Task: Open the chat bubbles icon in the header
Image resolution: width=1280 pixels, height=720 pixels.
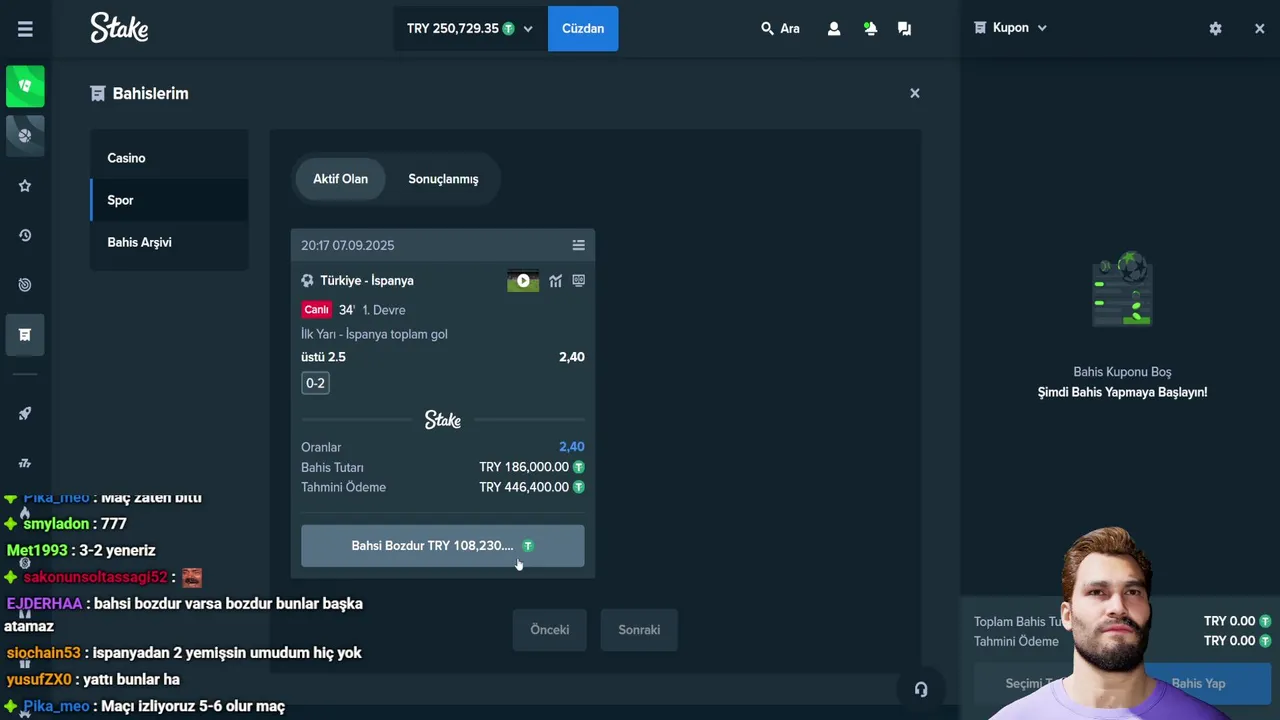Action: coord(904,29)
